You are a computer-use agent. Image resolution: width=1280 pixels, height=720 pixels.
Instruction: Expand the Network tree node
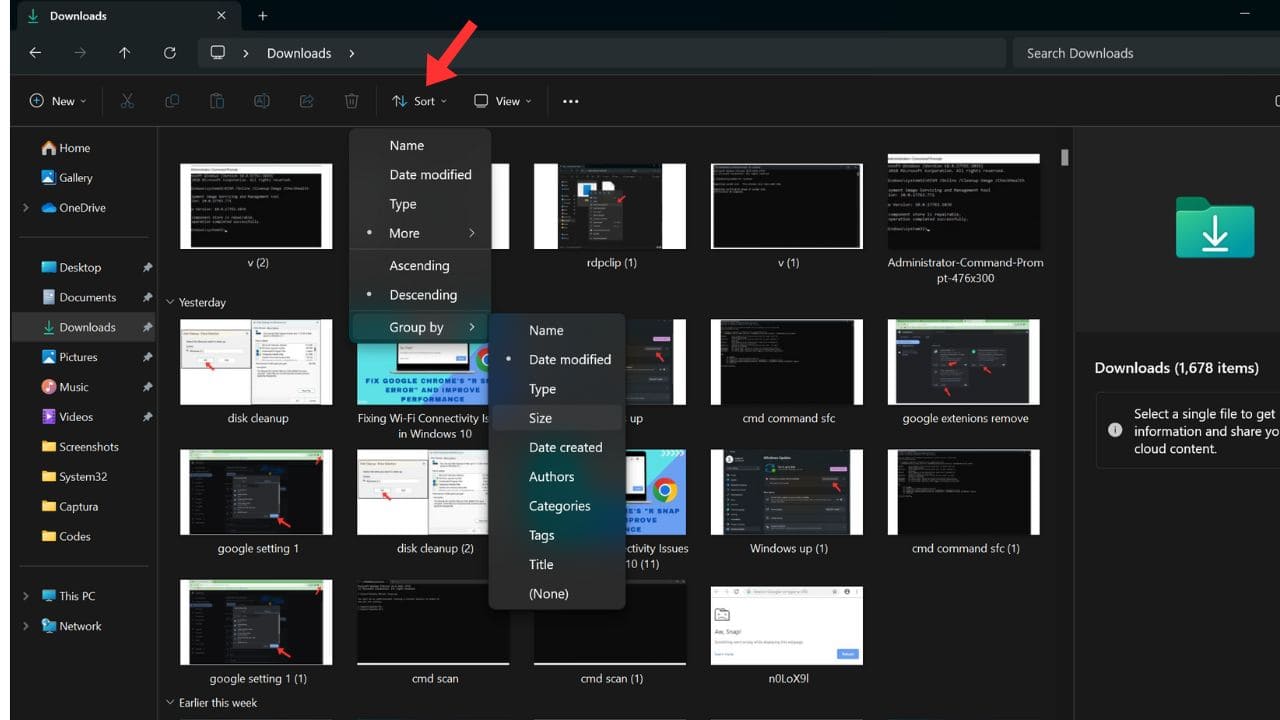coord(25,626)
